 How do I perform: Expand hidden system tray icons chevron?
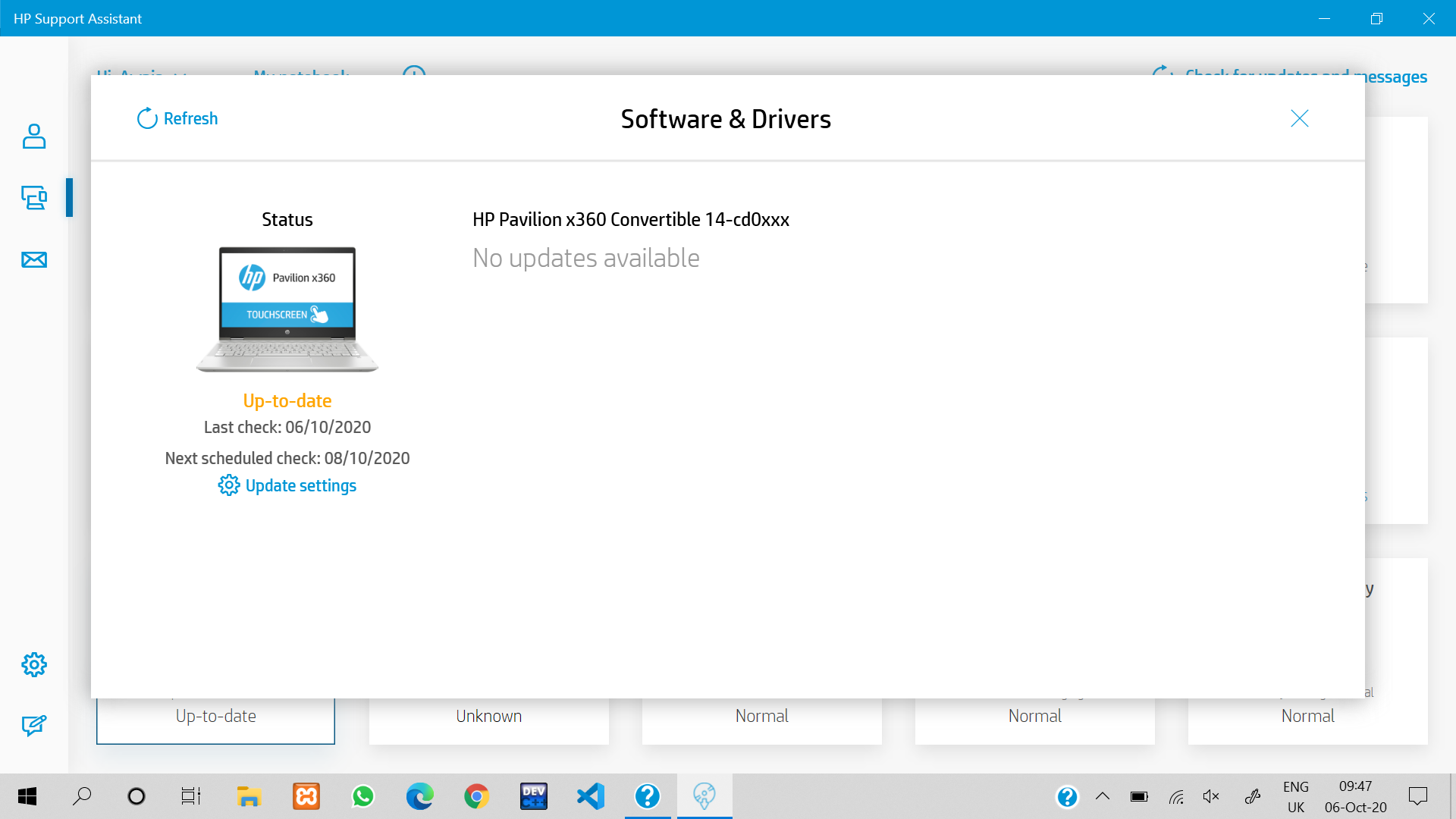click(x=1103, y=796)
